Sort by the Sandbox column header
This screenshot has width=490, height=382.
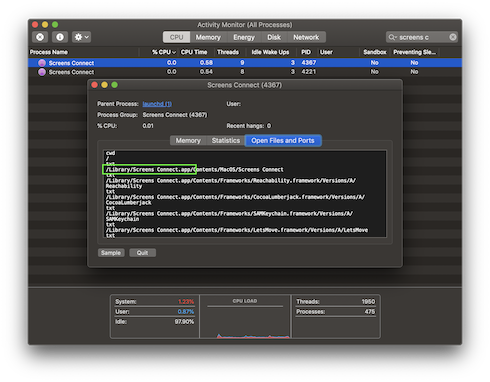tap(375, 52)
